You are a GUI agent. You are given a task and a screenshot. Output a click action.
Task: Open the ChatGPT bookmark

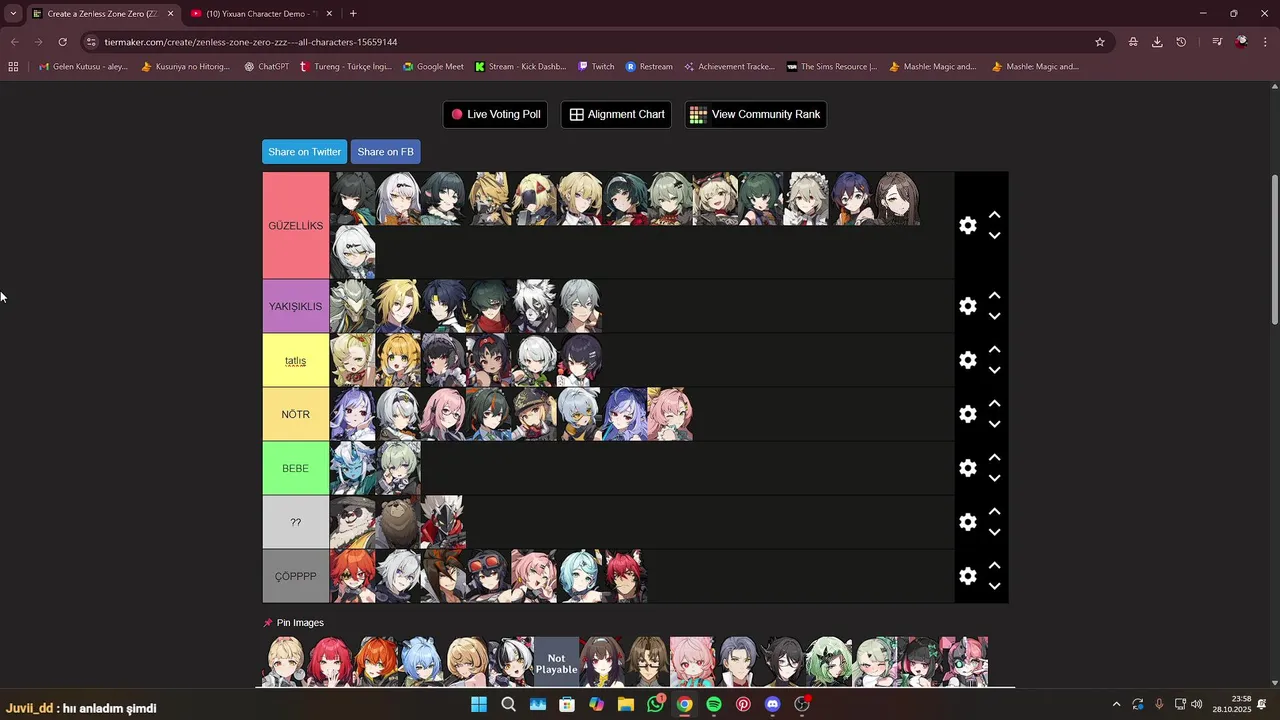pyautogui.click(x=266, y=67)
